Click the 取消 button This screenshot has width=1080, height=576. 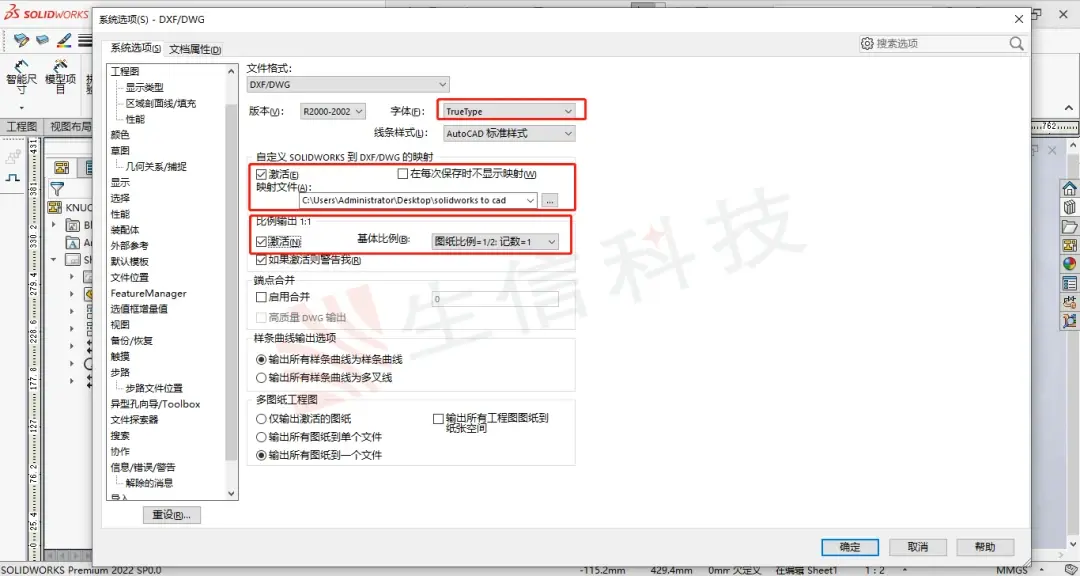point(917,547)
